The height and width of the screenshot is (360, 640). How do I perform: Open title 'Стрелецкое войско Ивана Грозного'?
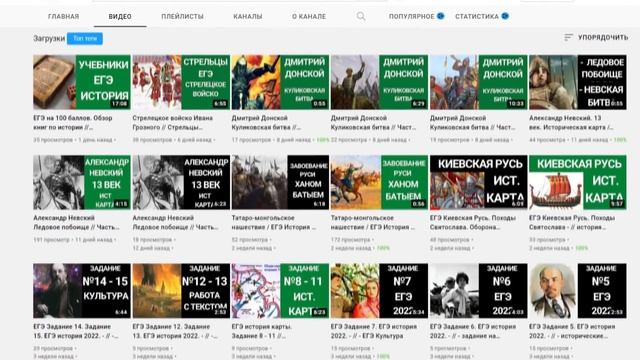173,122
